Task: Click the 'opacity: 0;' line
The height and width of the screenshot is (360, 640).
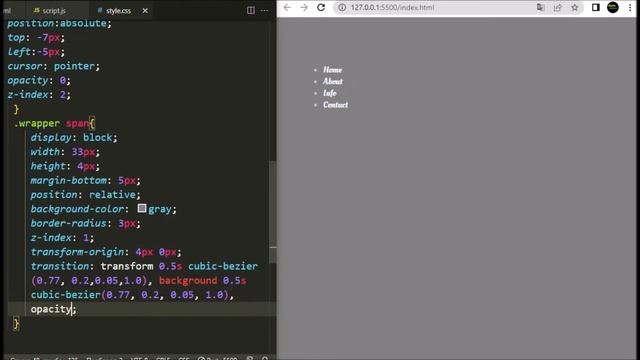Action: pos(39,80)
